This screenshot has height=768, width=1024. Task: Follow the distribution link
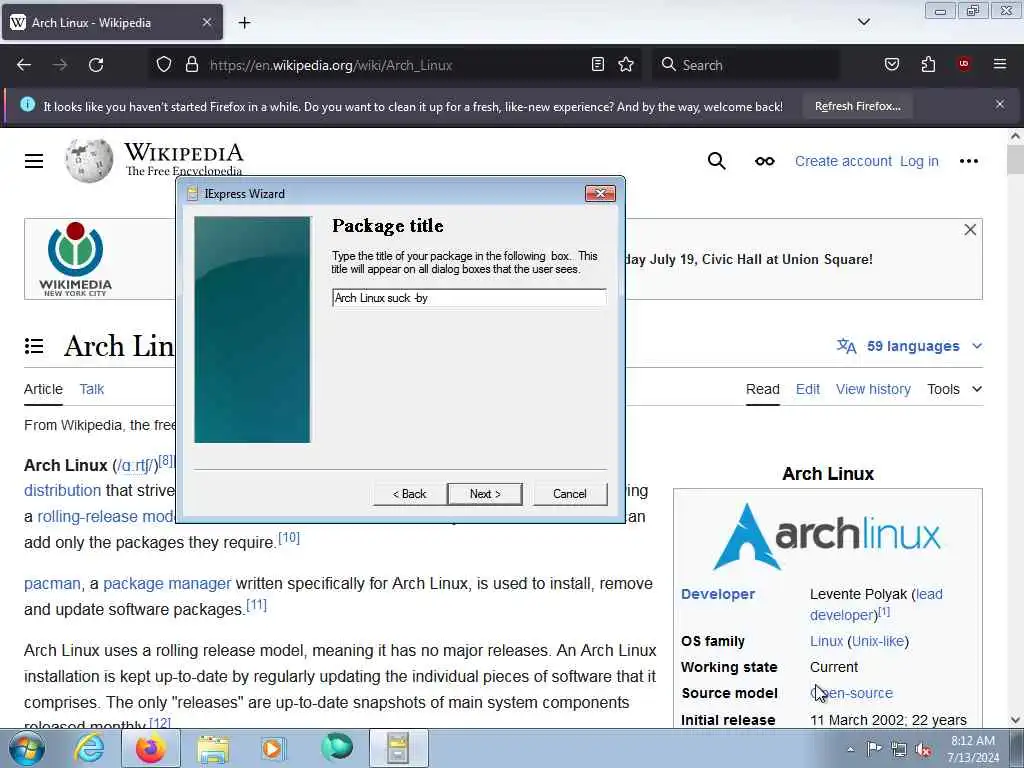coord(63,490)
